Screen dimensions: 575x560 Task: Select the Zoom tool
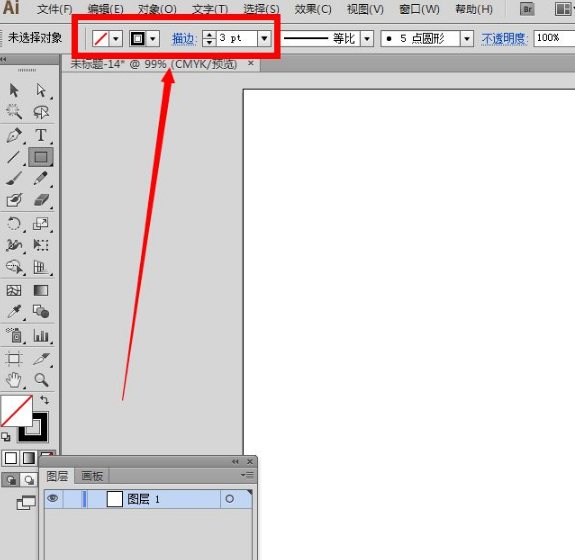pyautogui.click(x=41, y=380)
